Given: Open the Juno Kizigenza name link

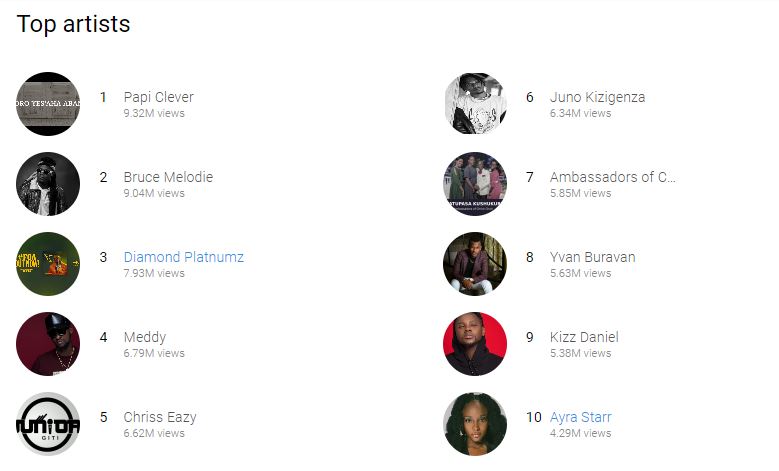Looking at the screenshot, I should click(597, 97).
